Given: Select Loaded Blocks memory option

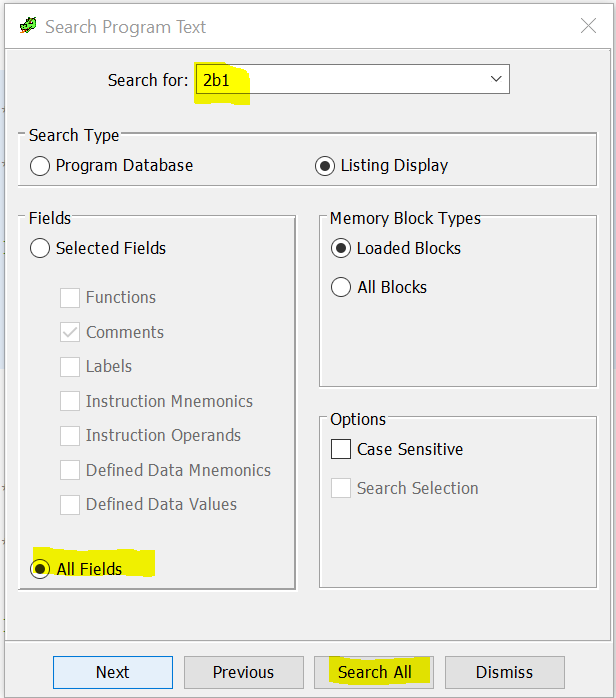Looking at the screenshot, I should pos(341,248).
